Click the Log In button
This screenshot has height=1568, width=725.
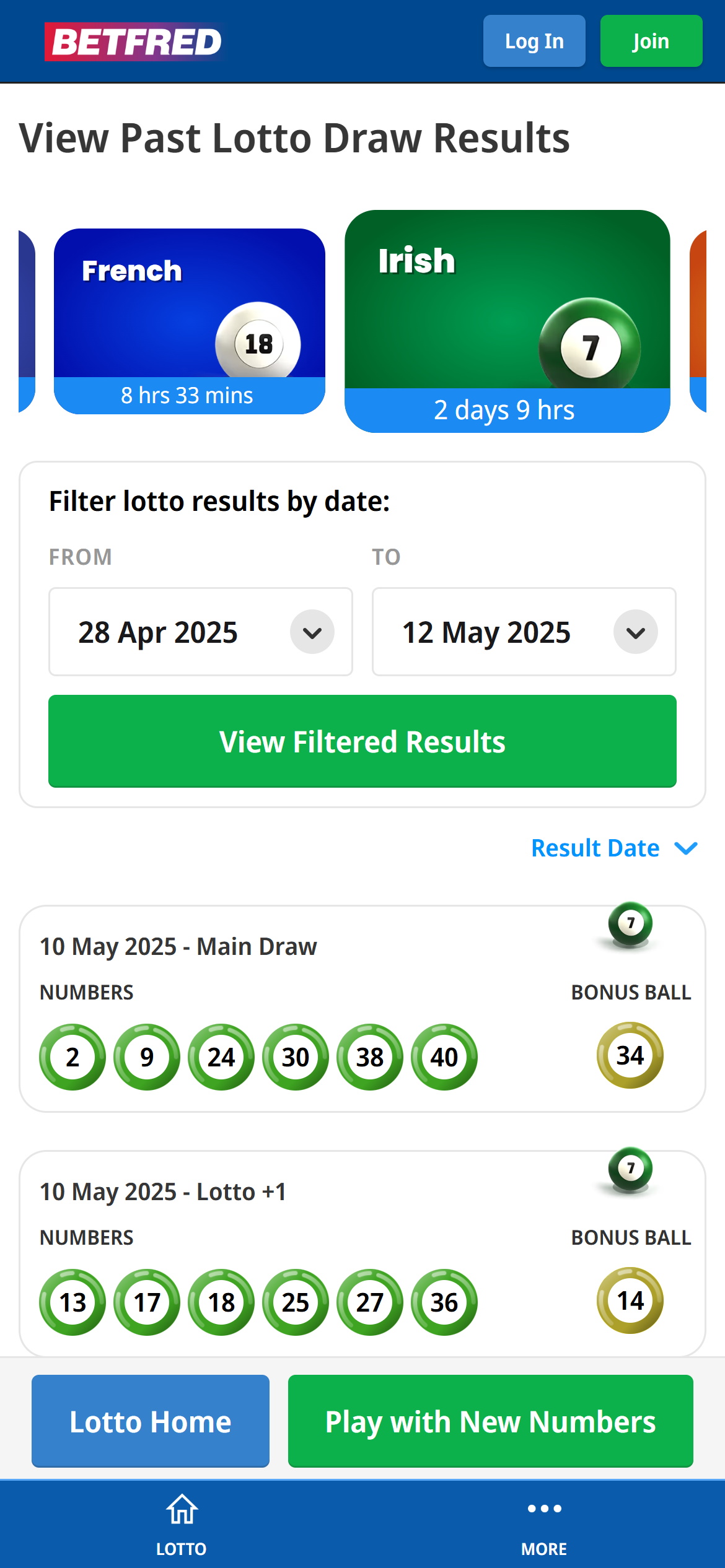[x=534, y=41]
